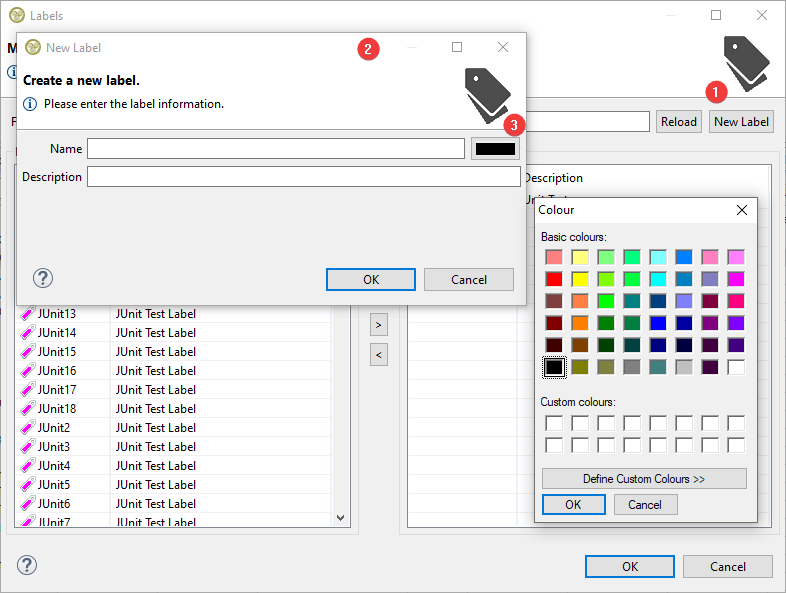Close the Colour picker dialog
This screenshot has width=786, height=593.
coord(741,210)
